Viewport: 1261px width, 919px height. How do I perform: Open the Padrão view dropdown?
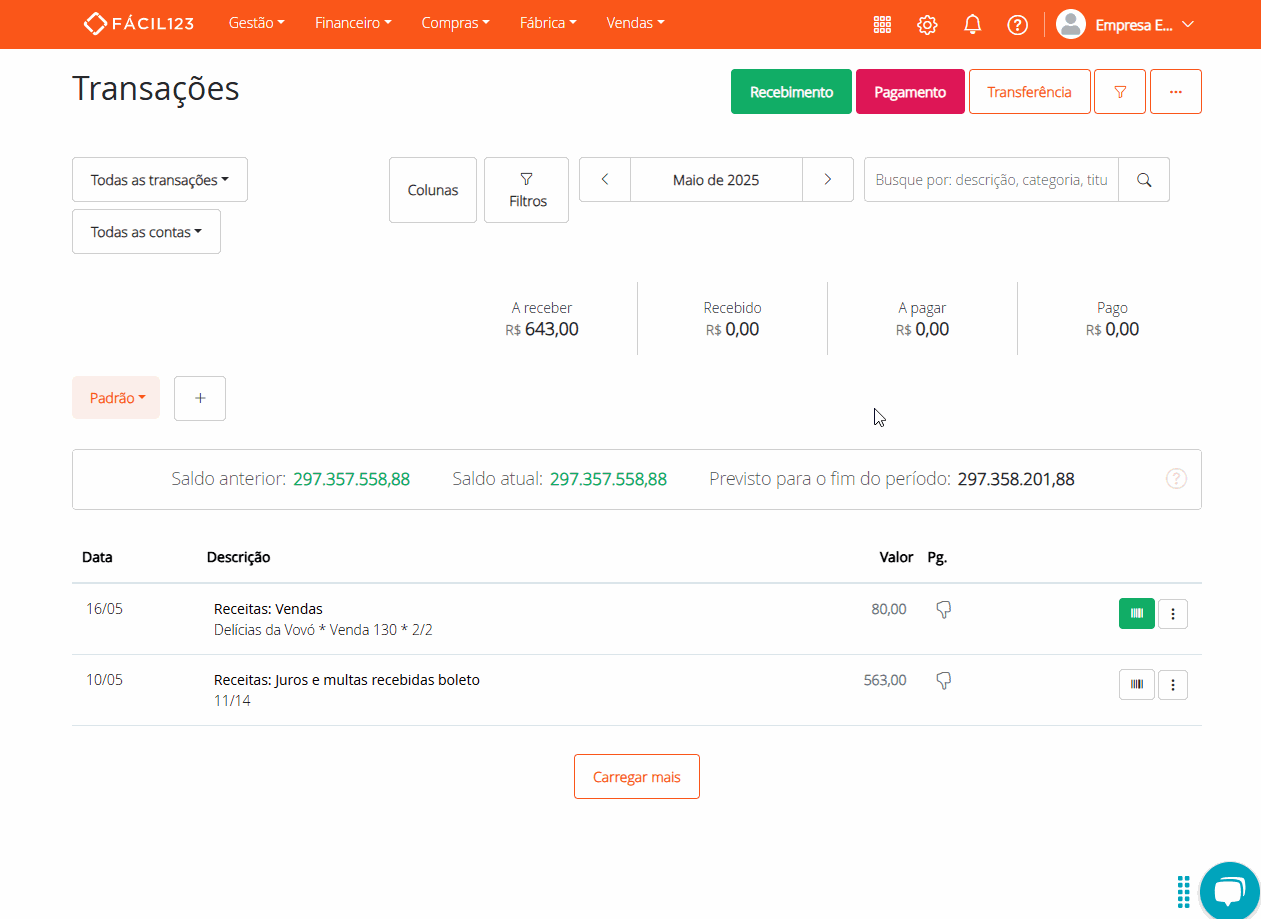pos(116,398)
